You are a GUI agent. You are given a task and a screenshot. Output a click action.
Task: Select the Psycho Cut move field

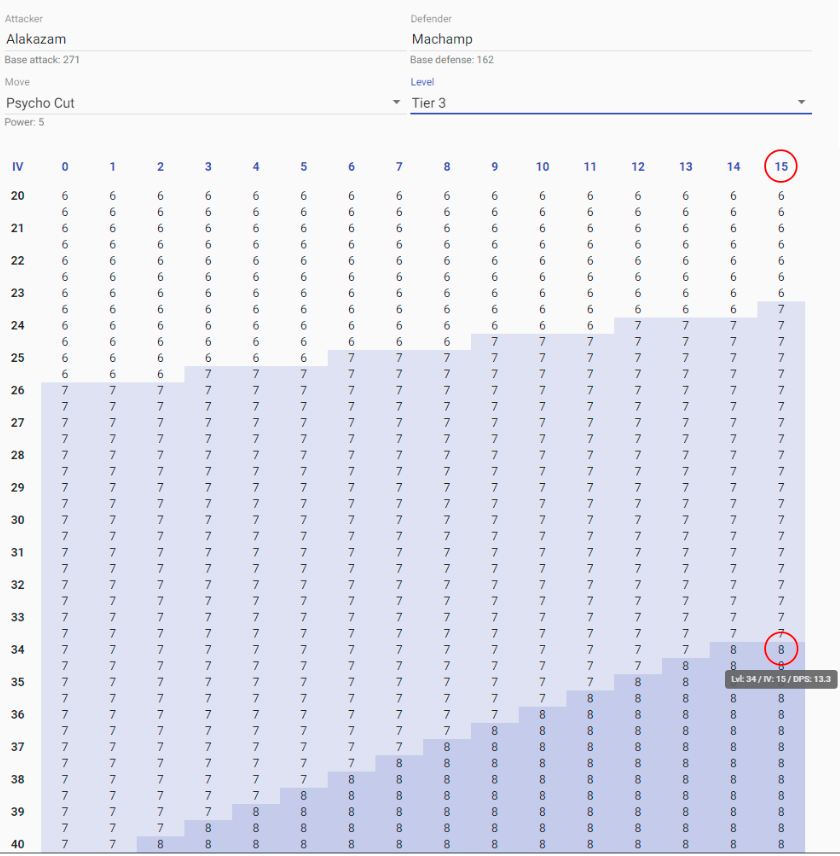pyautogui.click(x=205, y=103)
